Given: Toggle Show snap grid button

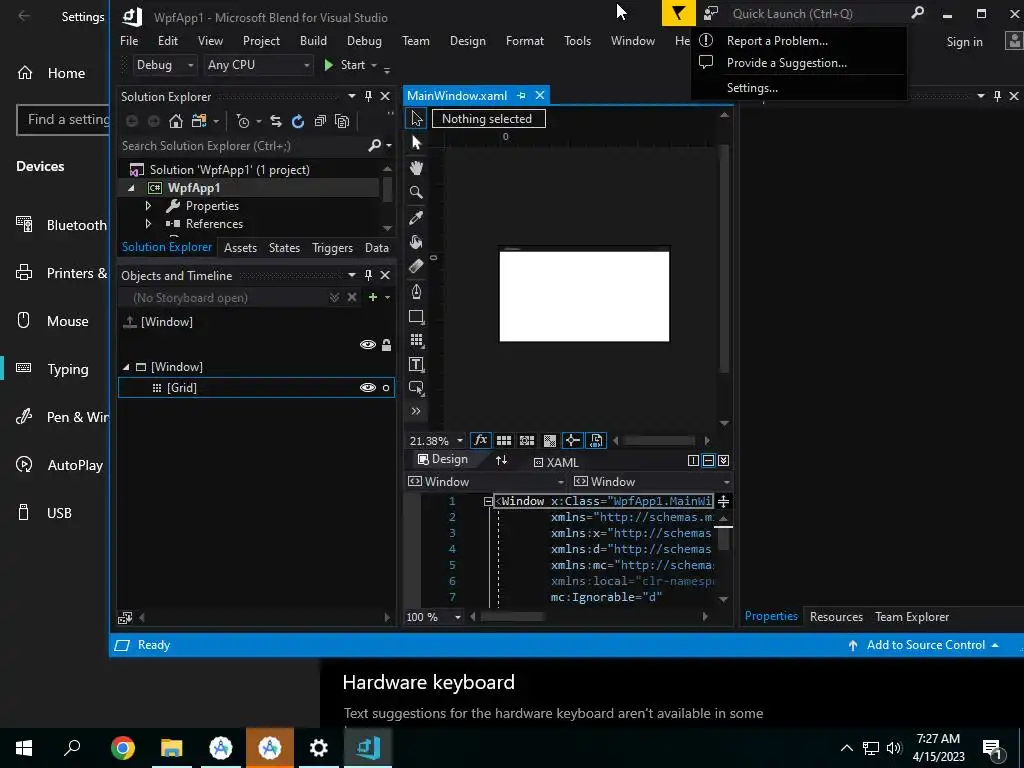Looking at the screenshot, I should tap(504, 441).
